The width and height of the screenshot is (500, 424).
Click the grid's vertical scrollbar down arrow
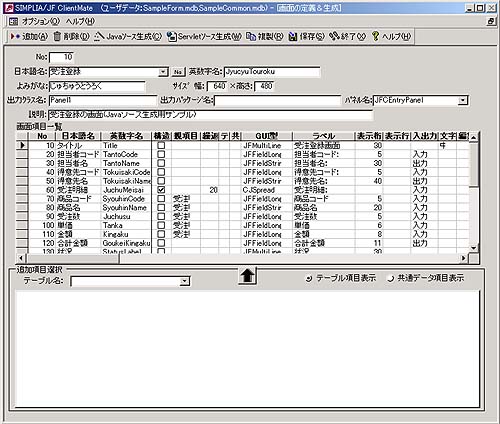[x=474, y=248]
